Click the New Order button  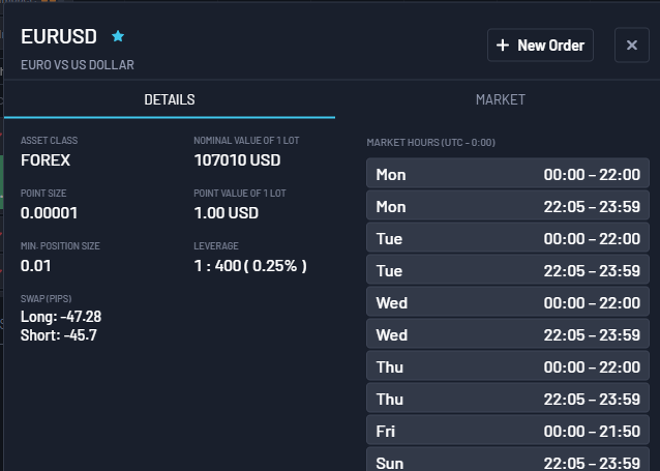[540, 45]
